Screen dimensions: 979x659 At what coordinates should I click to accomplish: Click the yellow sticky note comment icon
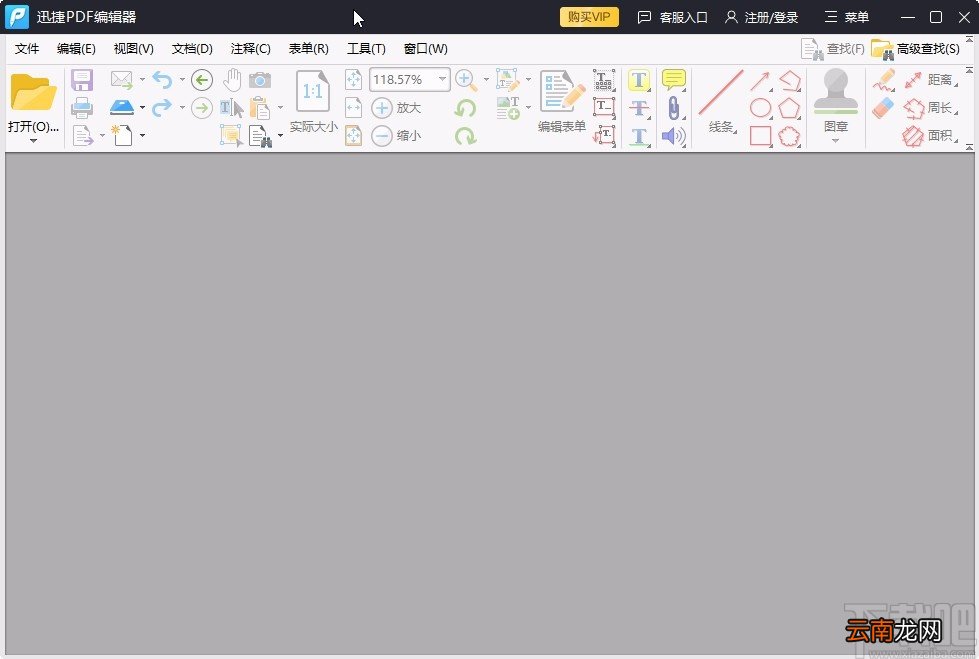click(674, 80)
